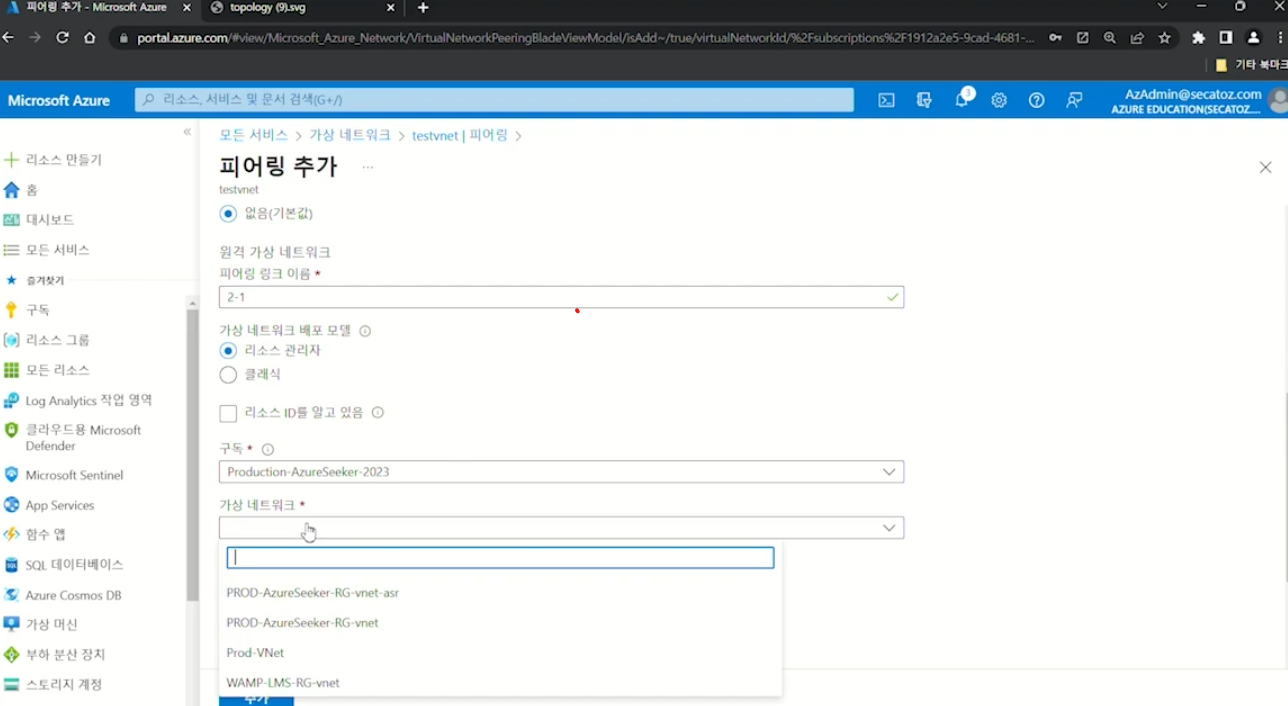This screenshot has width=1288, height=706.
Task: Open the feedback icon in header
Action: click(1074, 100)
